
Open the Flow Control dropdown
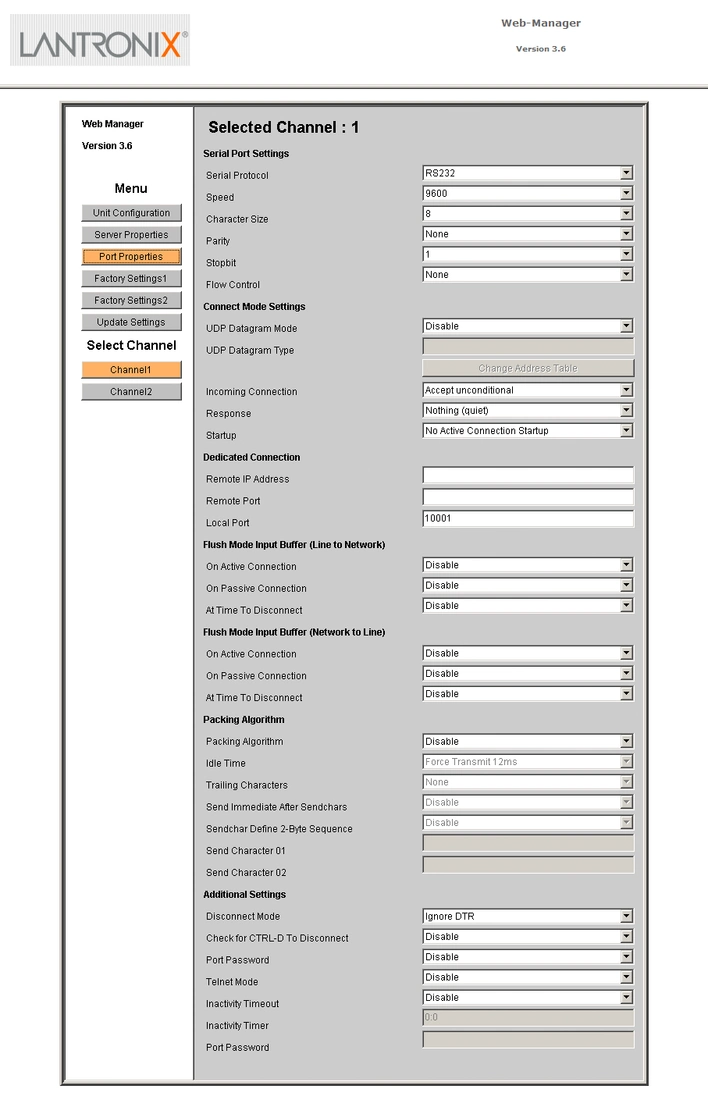click(528, 275)
